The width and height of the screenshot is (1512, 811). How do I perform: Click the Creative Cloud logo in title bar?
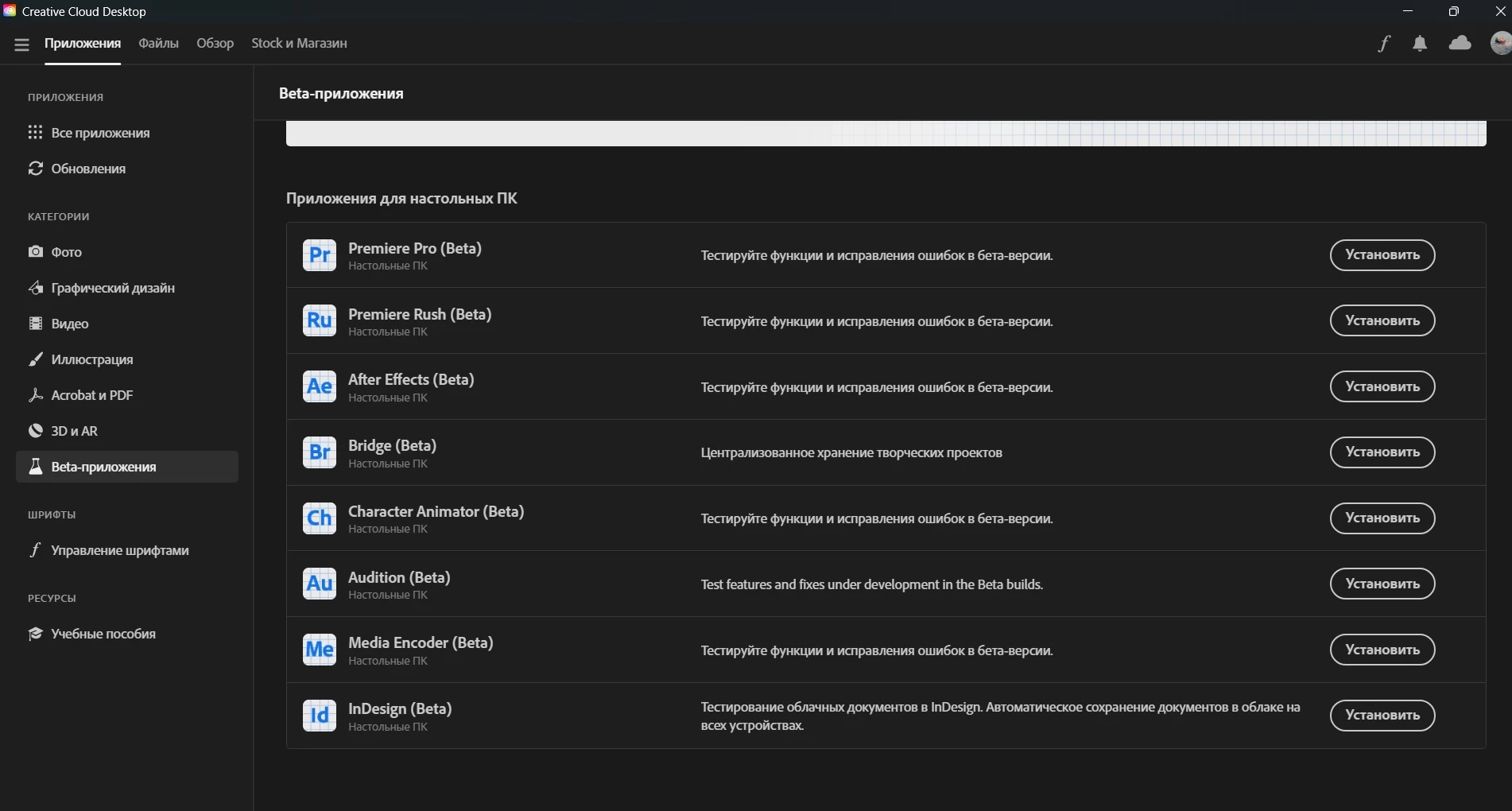tap(10, 11)
